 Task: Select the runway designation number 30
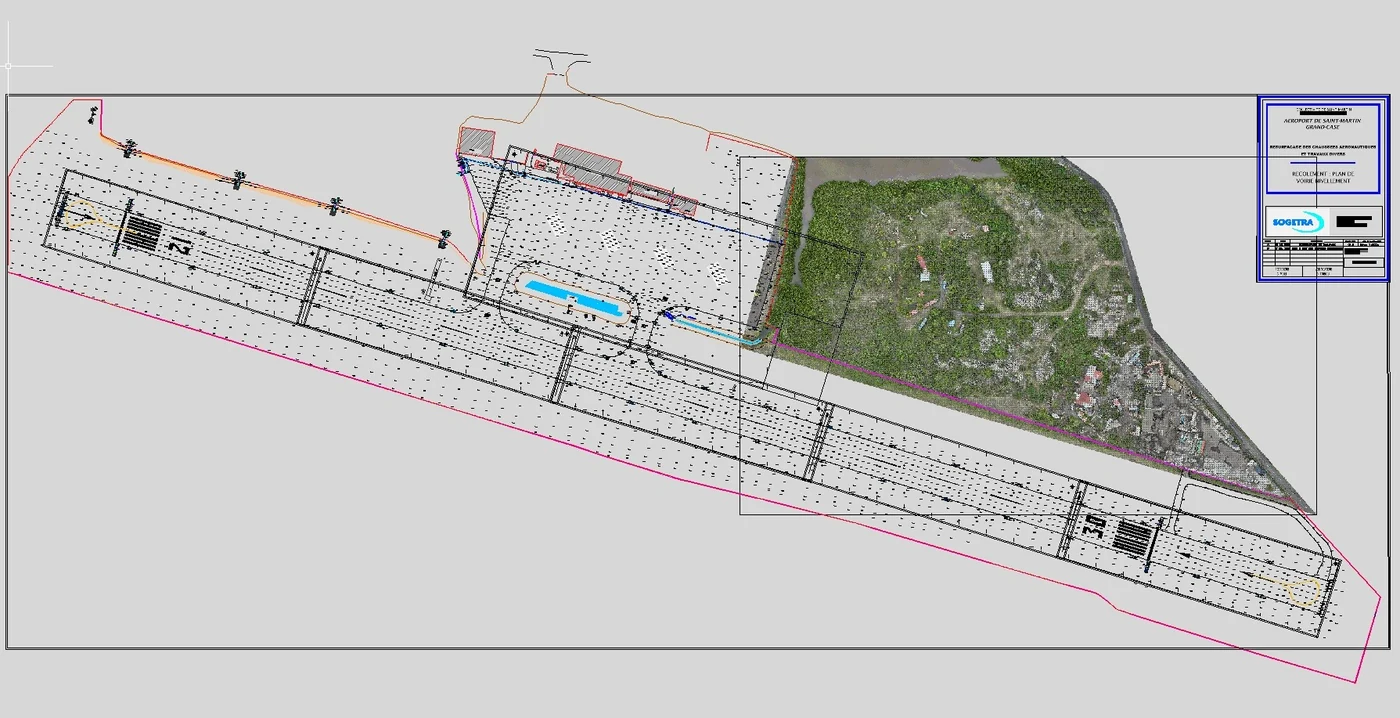click(x=1094, y=525)
